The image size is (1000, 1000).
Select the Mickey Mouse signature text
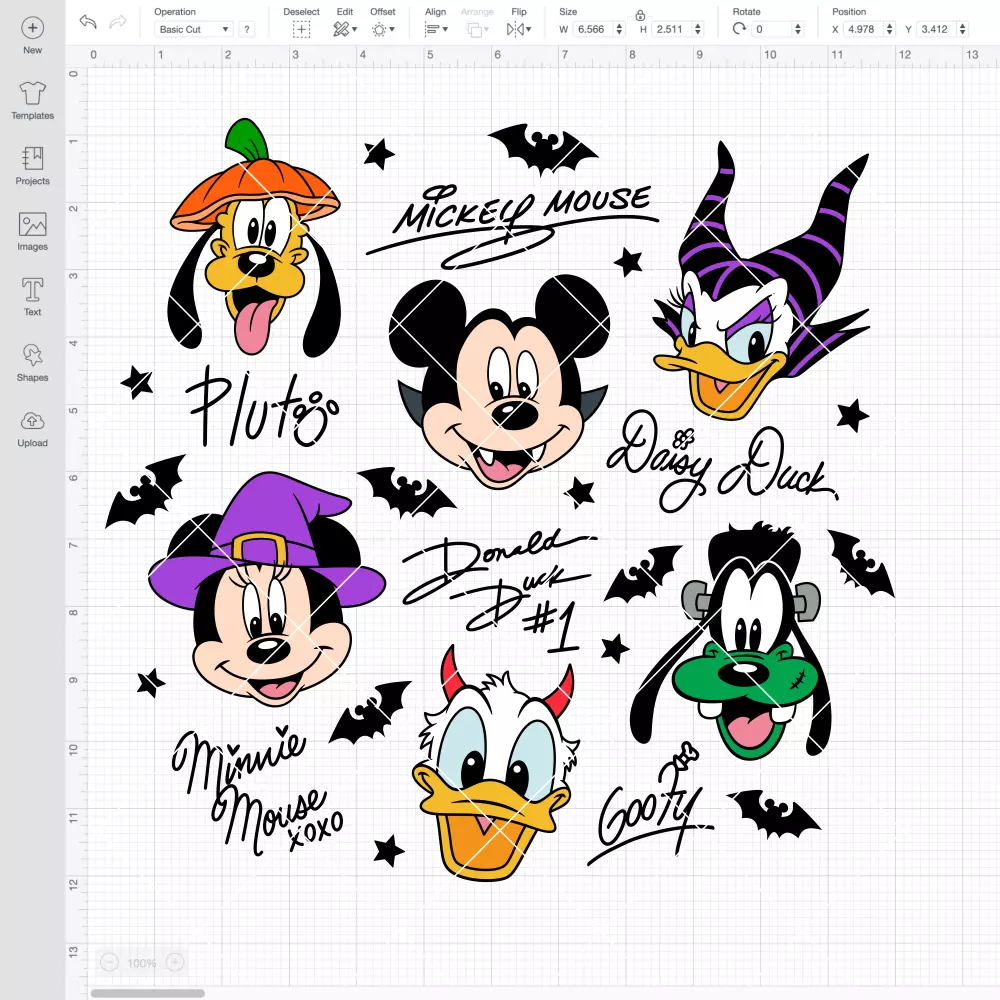512,226
